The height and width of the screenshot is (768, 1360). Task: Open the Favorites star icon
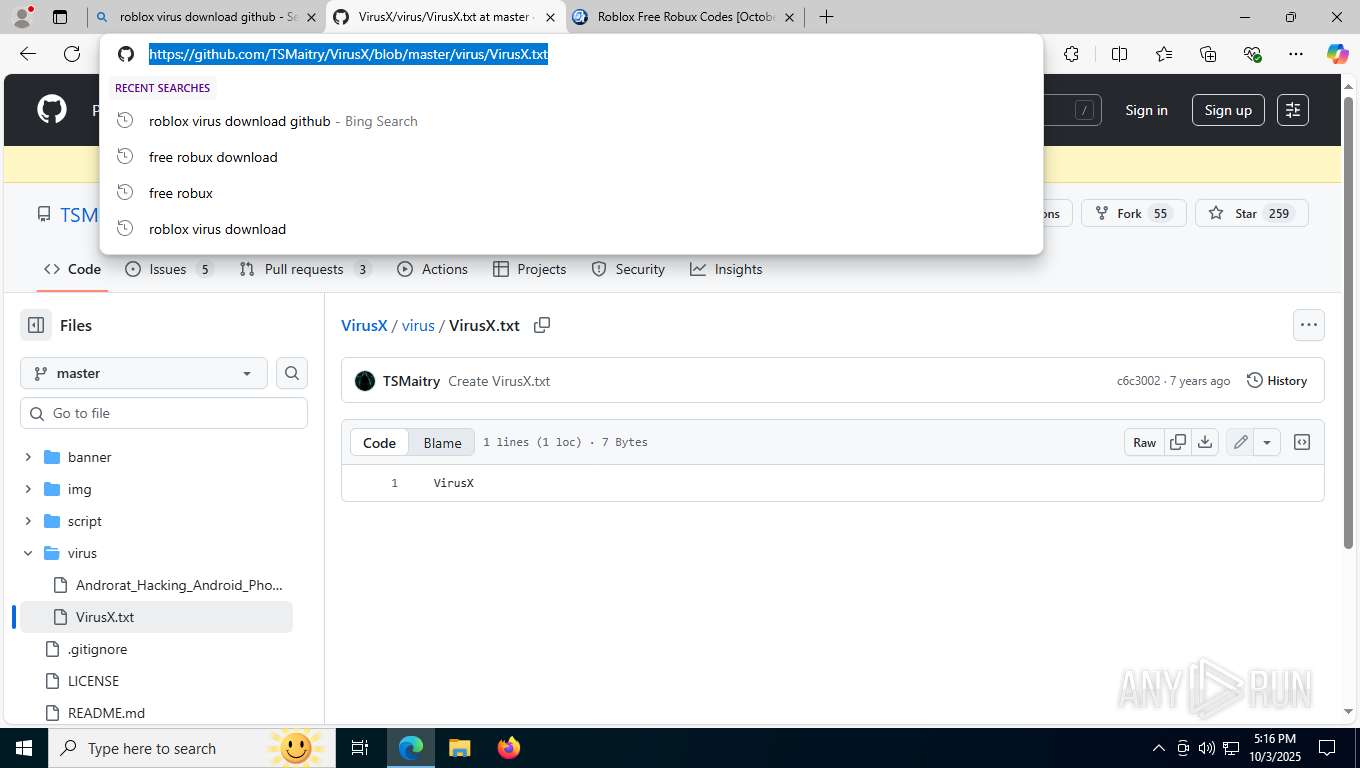pos(1164,54)
